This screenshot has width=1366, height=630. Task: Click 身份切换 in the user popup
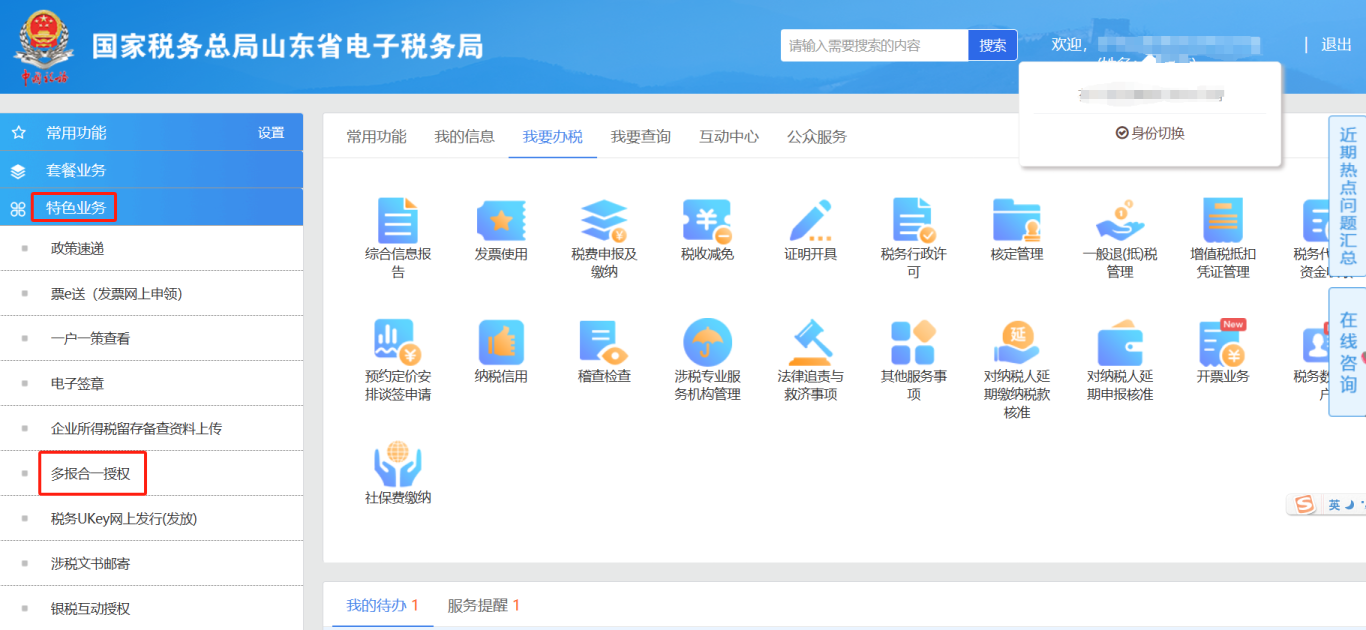1150,133
